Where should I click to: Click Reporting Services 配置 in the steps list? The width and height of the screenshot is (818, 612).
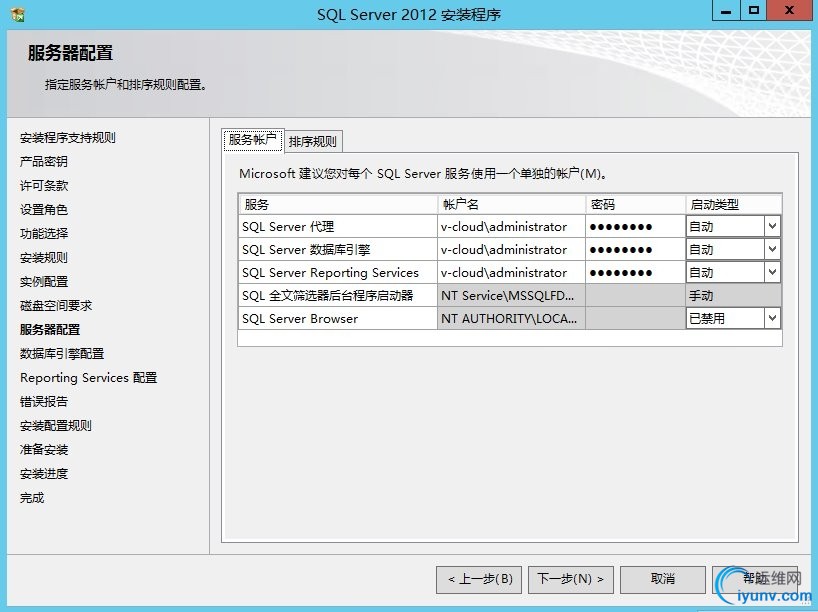click(x=89, y=378)
